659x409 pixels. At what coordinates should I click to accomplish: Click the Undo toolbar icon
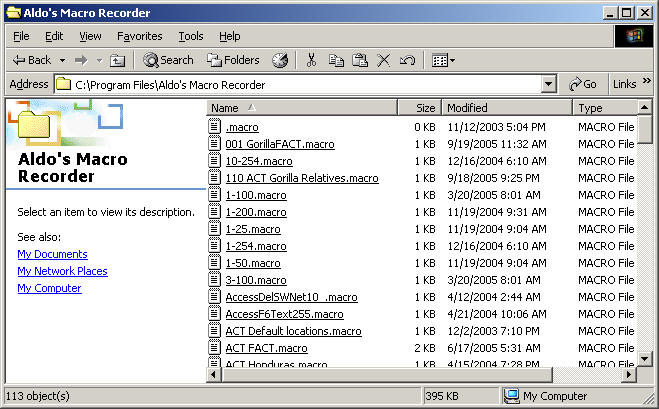(407, 61)
